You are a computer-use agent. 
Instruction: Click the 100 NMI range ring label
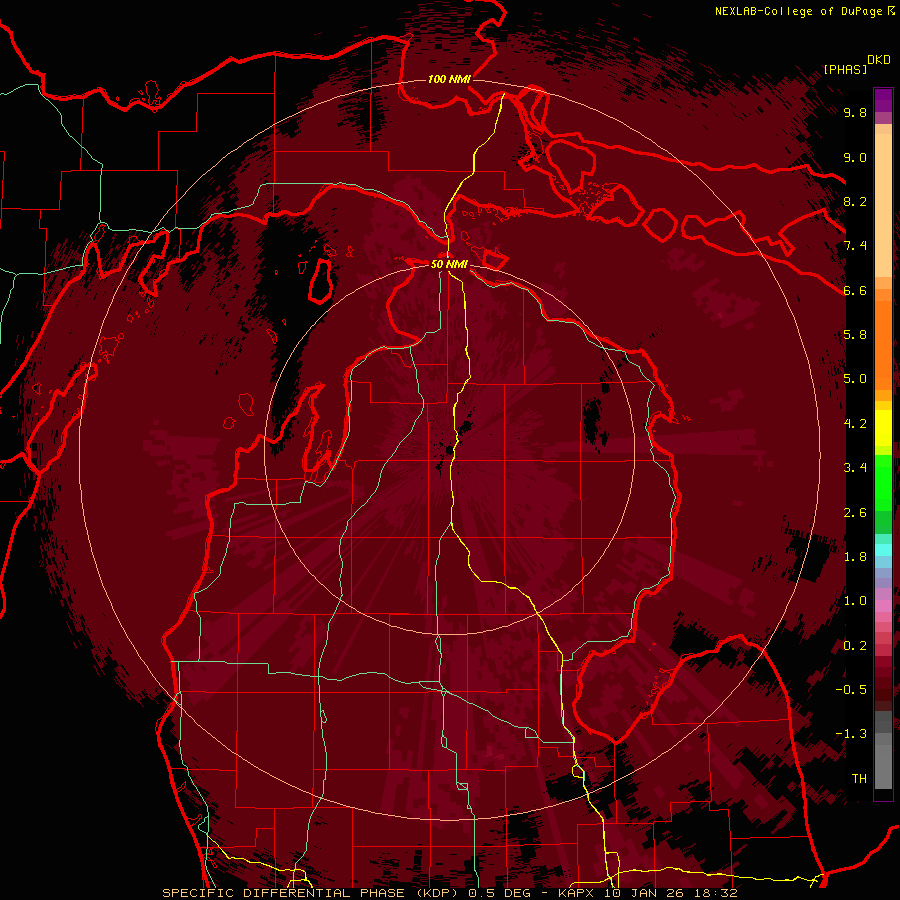[x=449, y=79]
